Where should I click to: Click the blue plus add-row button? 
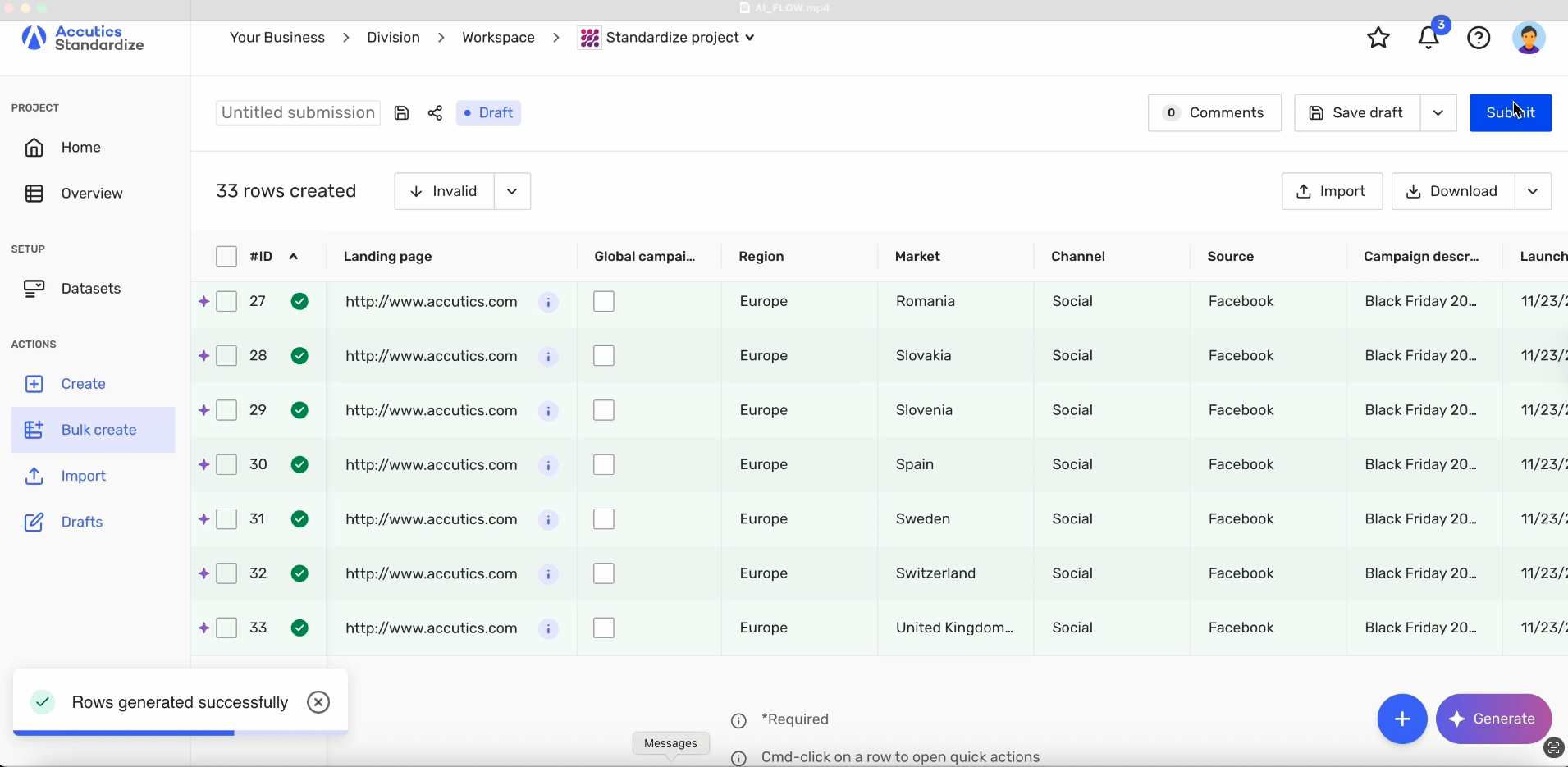pyautogui.click(x=1401, y=719)
